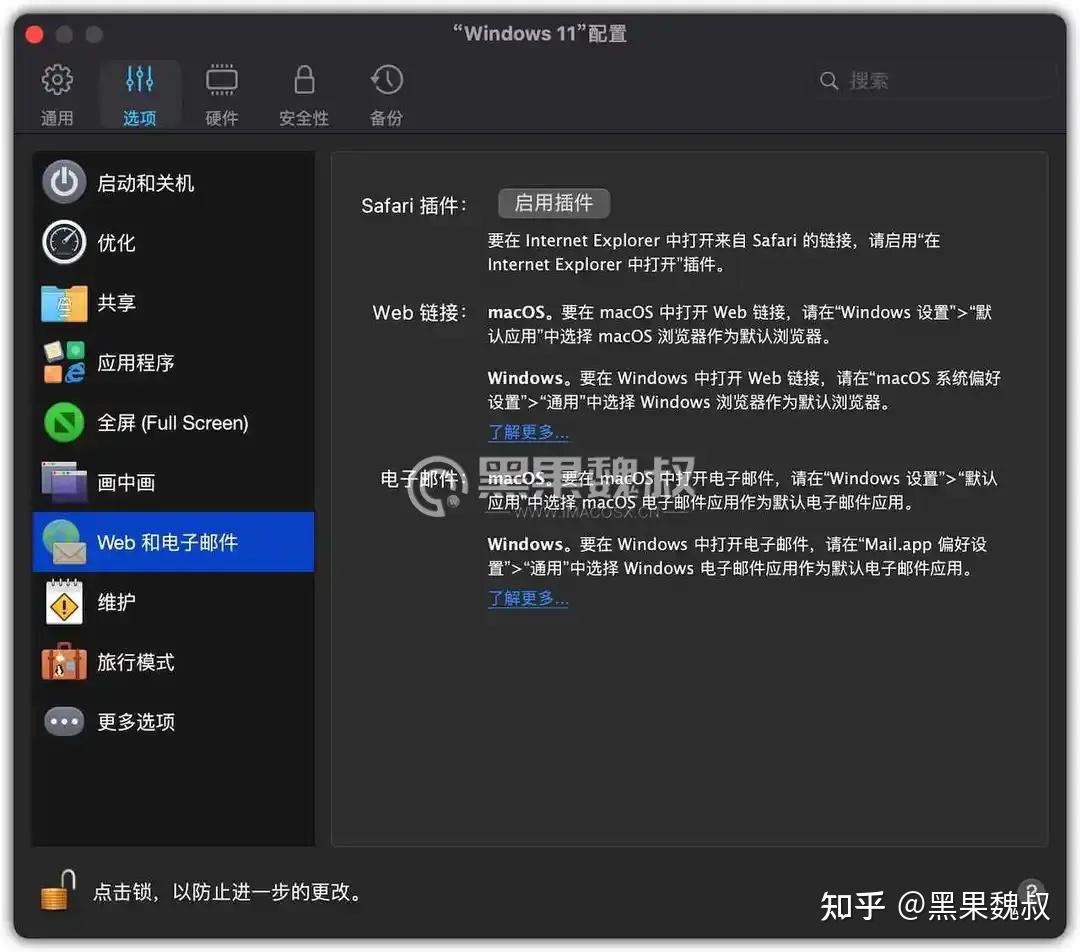The image size is (1080, 952).
Task: Open the 安全性 padlock tab icon
Action: (304, 80)
